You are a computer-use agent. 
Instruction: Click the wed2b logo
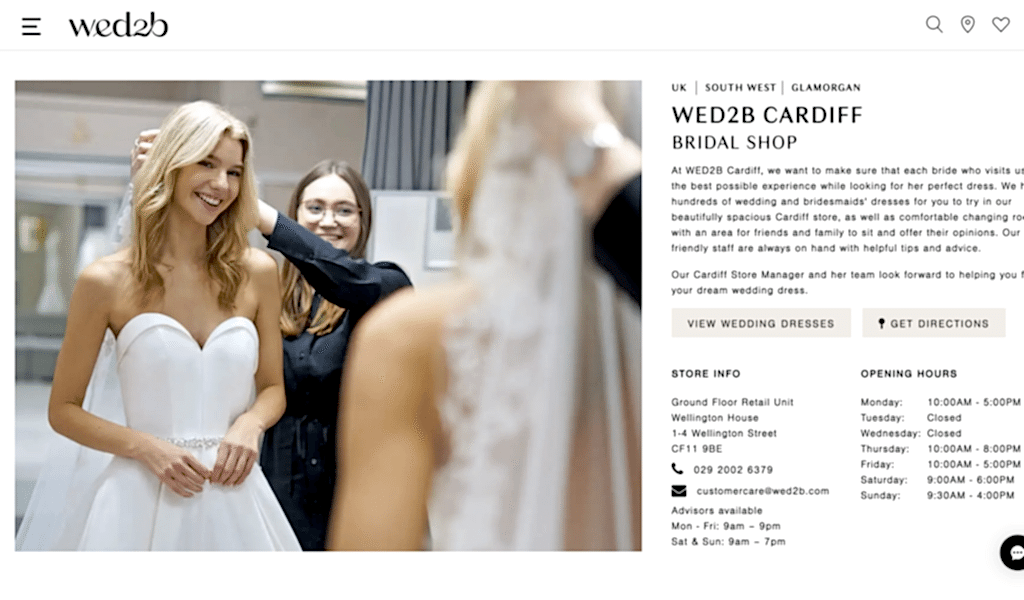[x=118, y=25]
